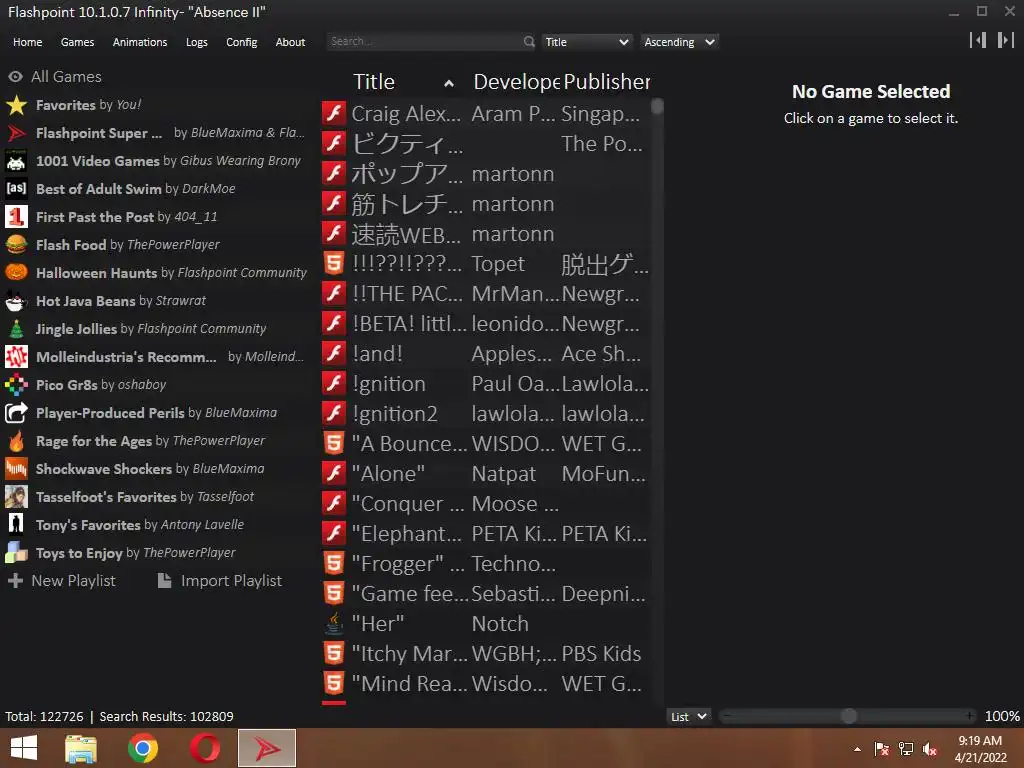
Task: Select the "!gnition2" game row
Action: tap(486, 413)
